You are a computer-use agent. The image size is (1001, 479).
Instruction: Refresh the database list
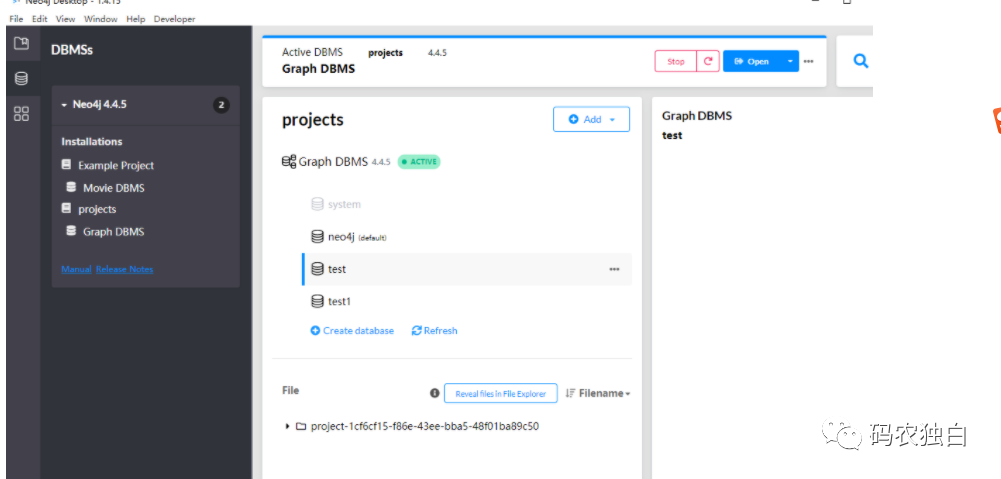pyautogui.click(x=435, y=331)
